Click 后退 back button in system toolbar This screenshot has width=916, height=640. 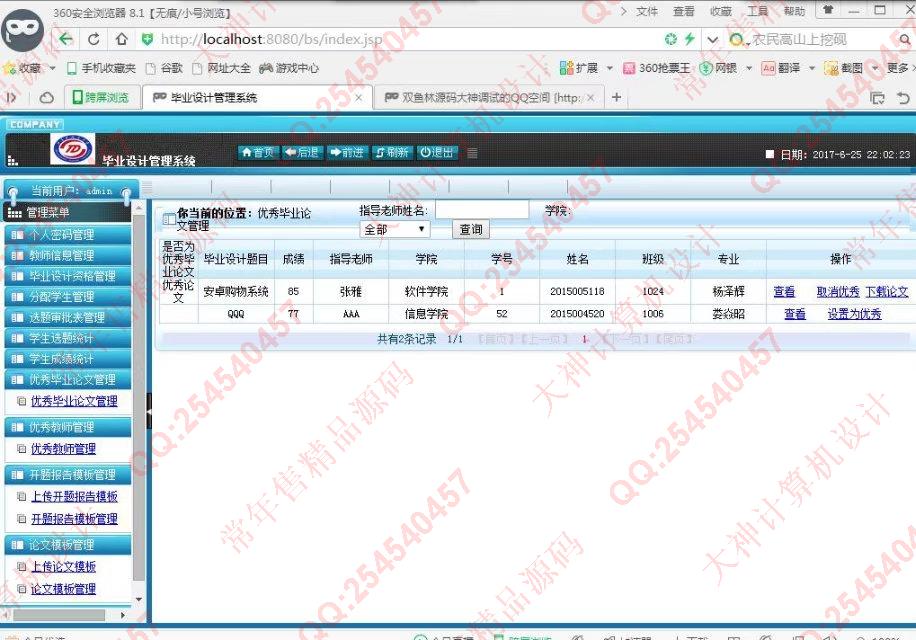point(302,152)
